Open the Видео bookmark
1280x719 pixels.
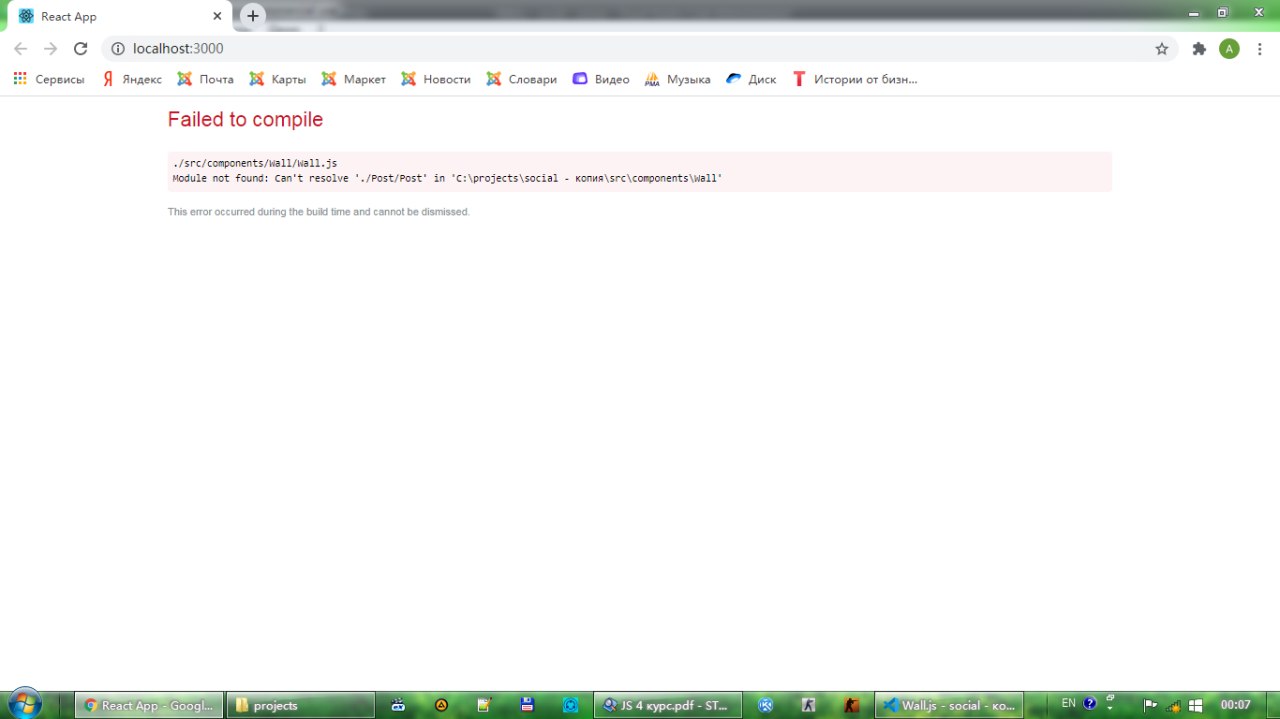[x=601, y=79]
